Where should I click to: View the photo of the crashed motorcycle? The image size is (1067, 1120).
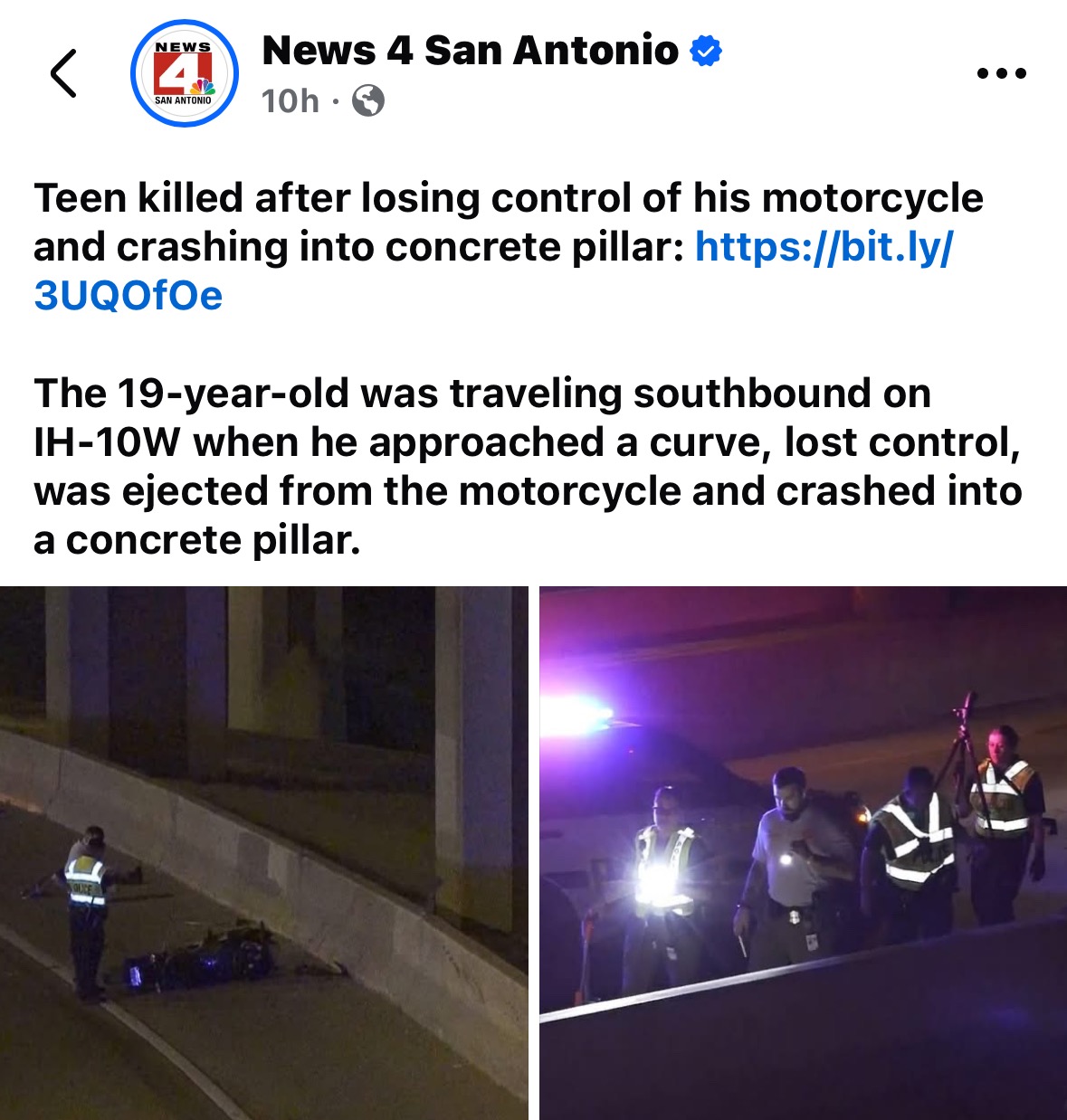click(x=263, y=853)
